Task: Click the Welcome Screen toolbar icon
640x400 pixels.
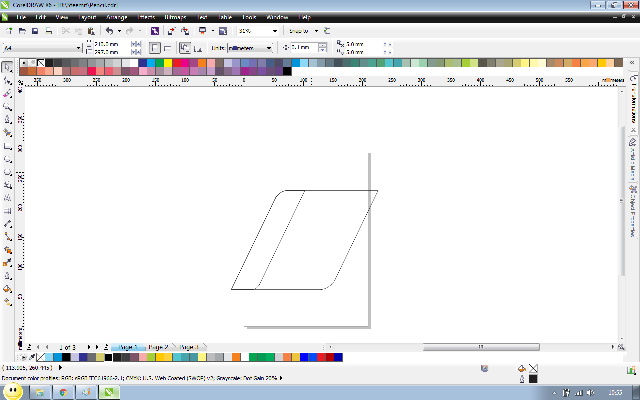Action: tap(223, 31)
